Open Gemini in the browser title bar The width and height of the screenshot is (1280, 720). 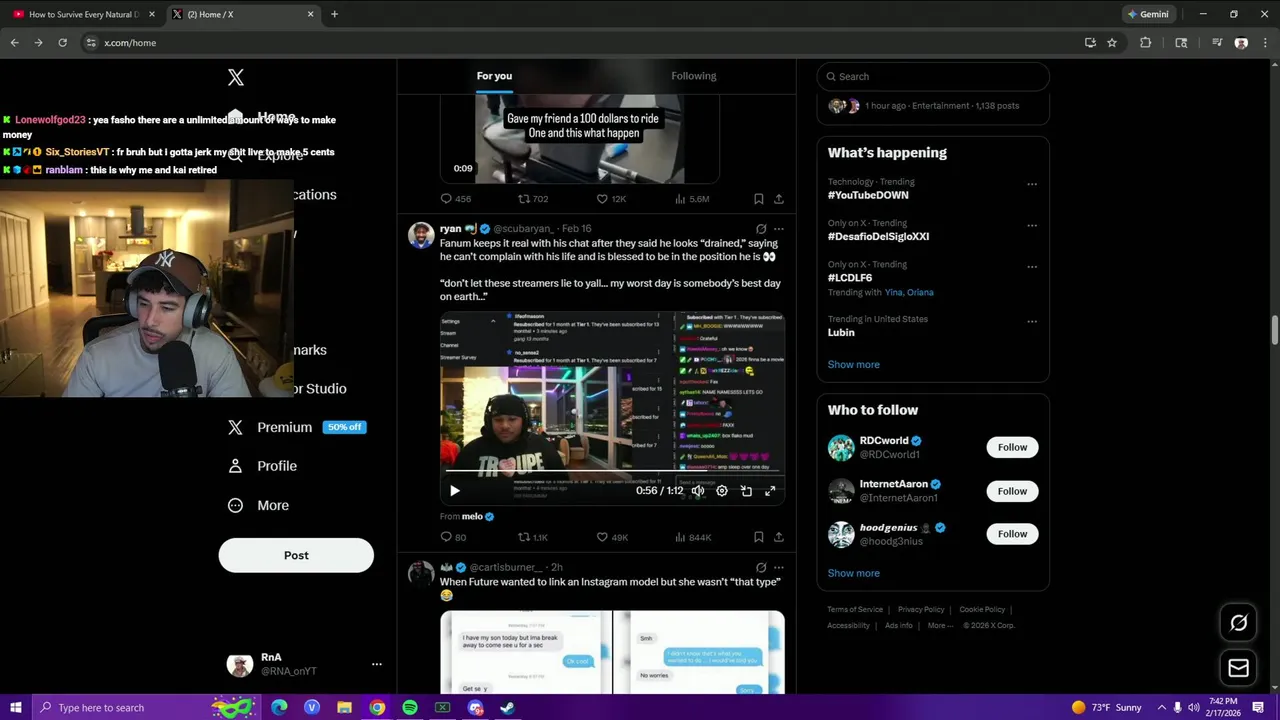(x=1148, y=14)
